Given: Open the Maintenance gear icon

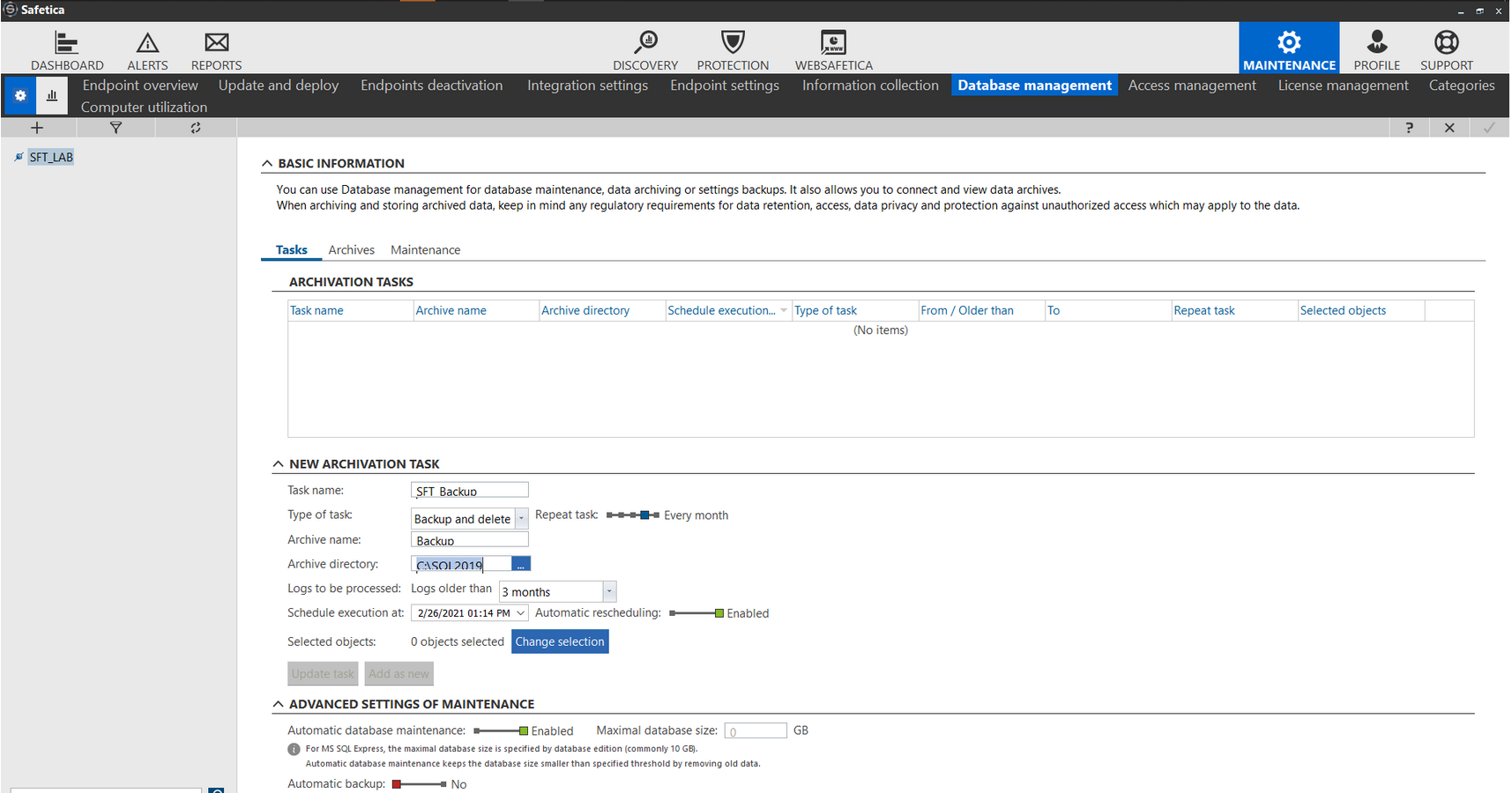Looking at the screenshot, I should (x=1289, y=42).
